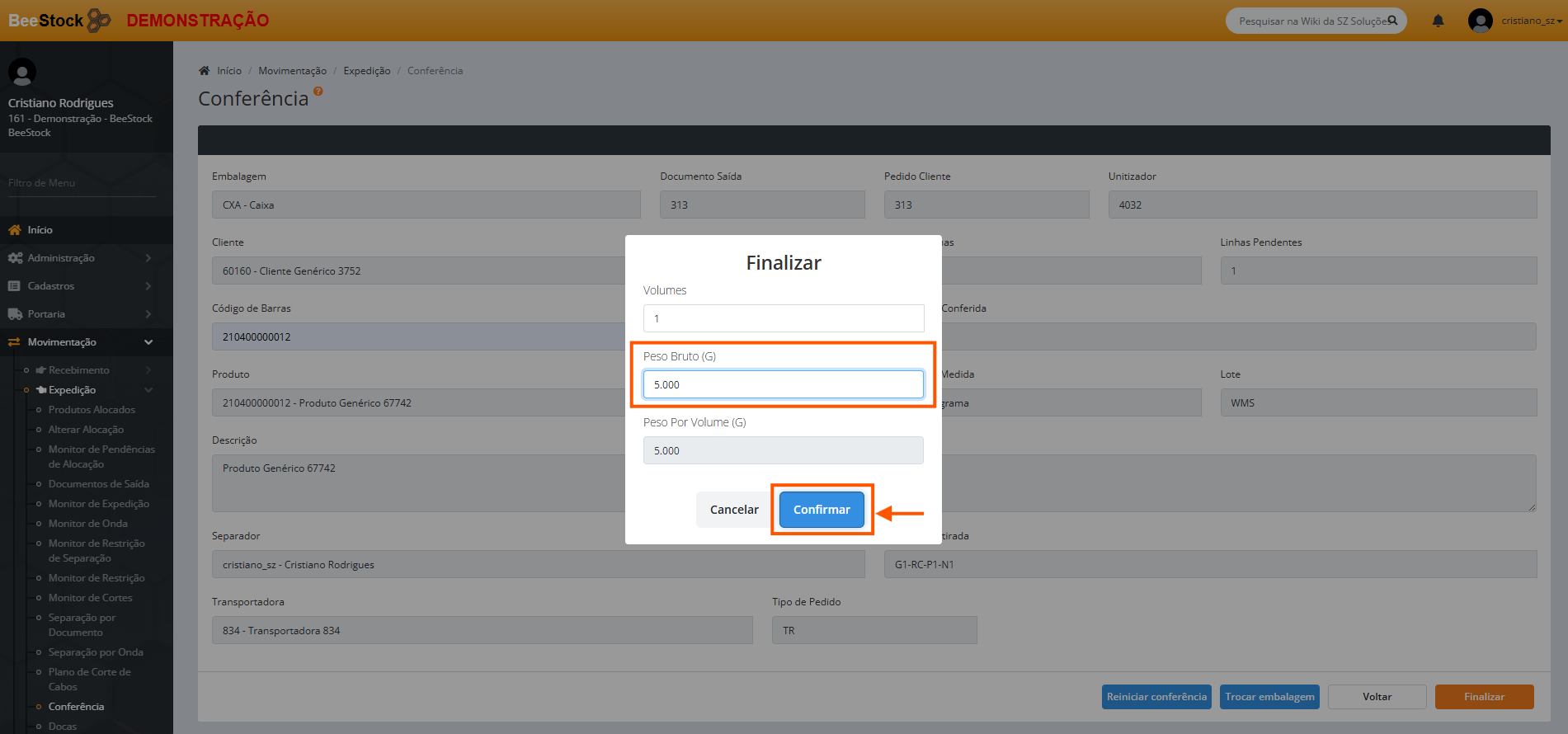Image resolution: width=1568 pixels, height=734 pixels.
Task: Open Início in the sidebar menu
Action: pos(40,230)
